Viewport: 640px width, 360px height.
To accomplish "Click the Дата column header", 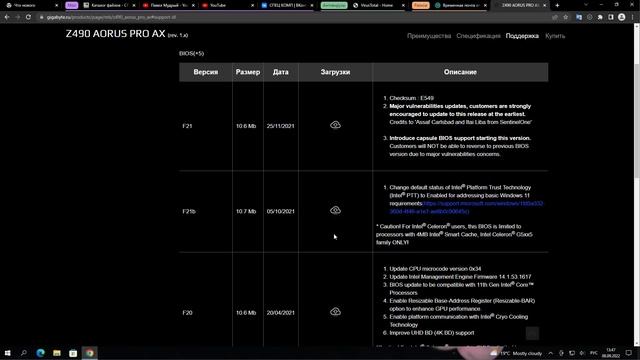I will tap(280, 72).
